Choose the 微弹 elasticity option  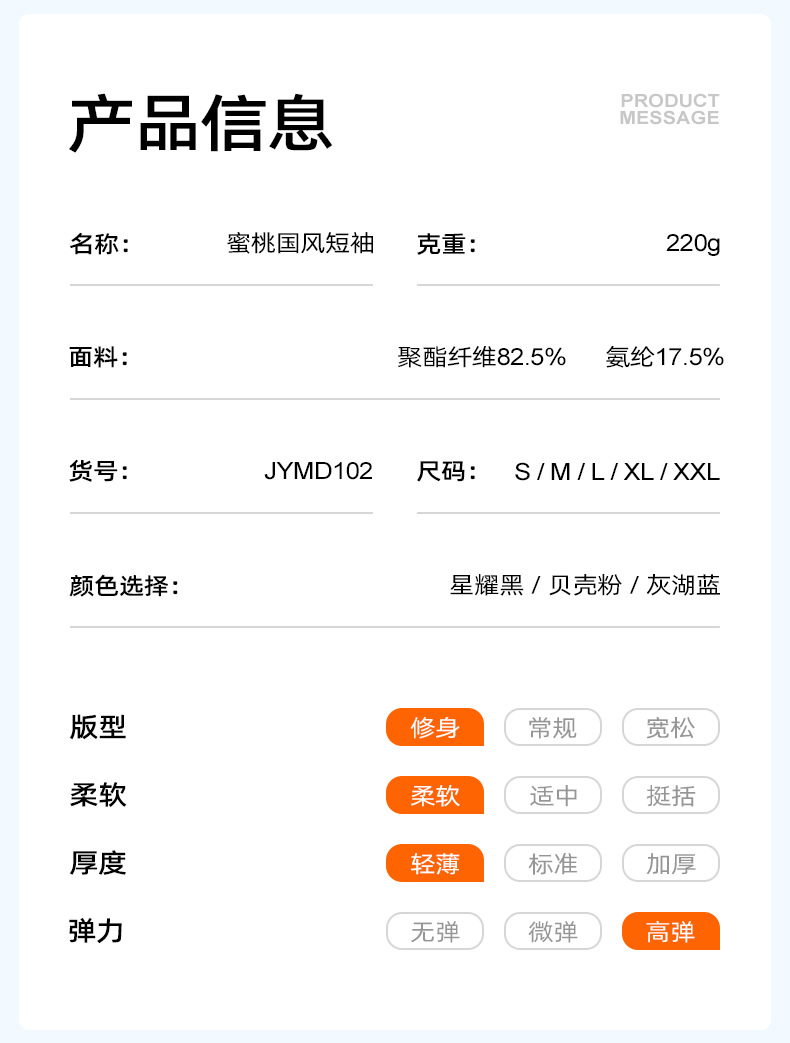click(553, 932)
